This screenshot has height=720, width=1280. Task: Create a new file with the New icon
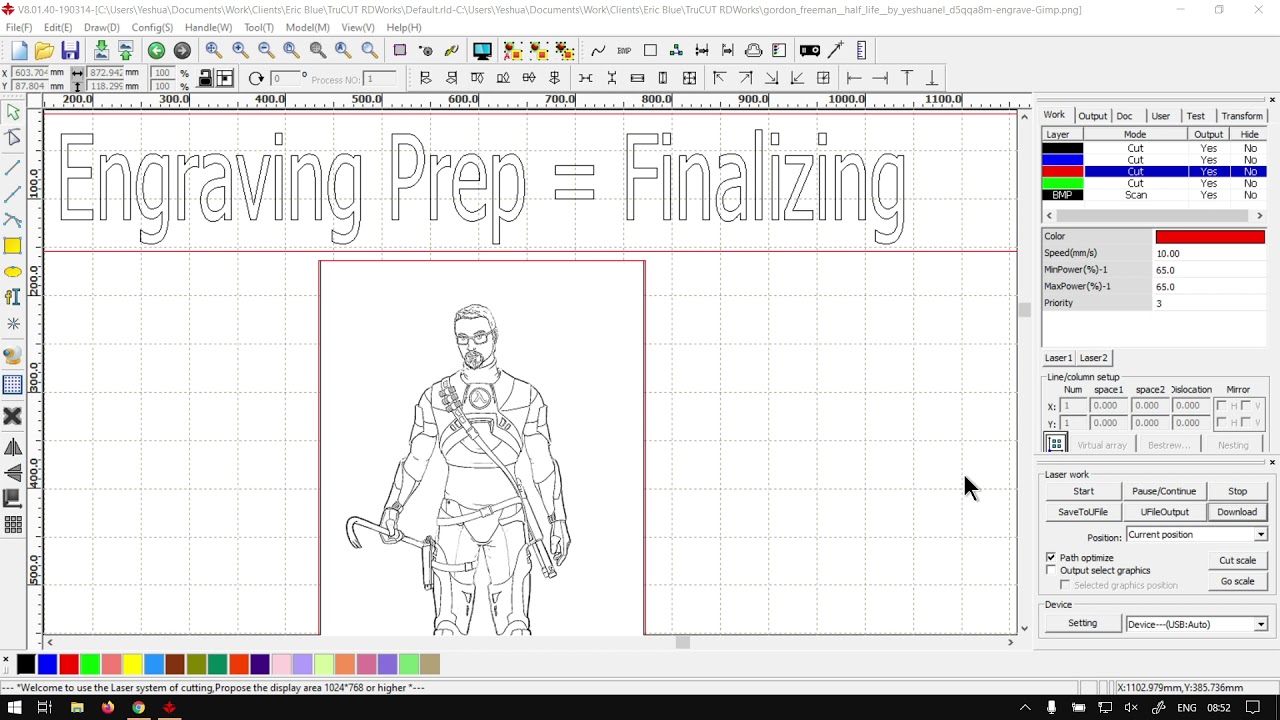pos(19,51)
